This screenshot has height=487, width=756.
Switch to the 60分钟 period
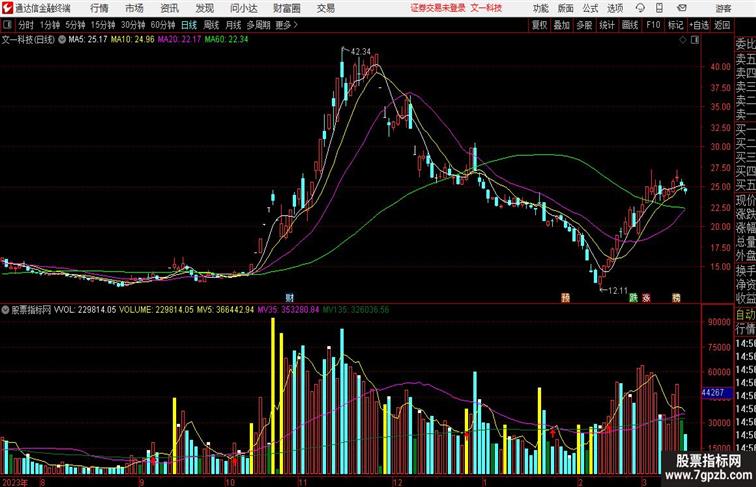163,25
